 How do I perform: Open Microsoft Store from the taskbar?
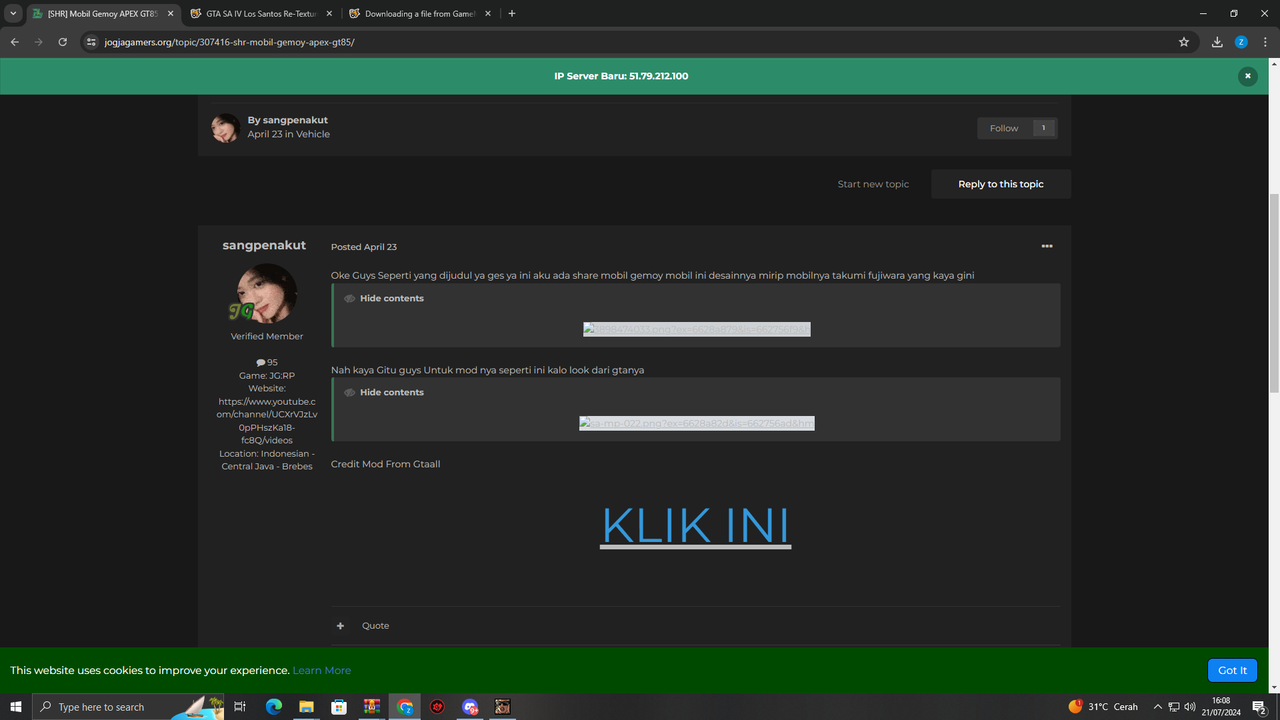pyautogui.click(x=339, y=707)
